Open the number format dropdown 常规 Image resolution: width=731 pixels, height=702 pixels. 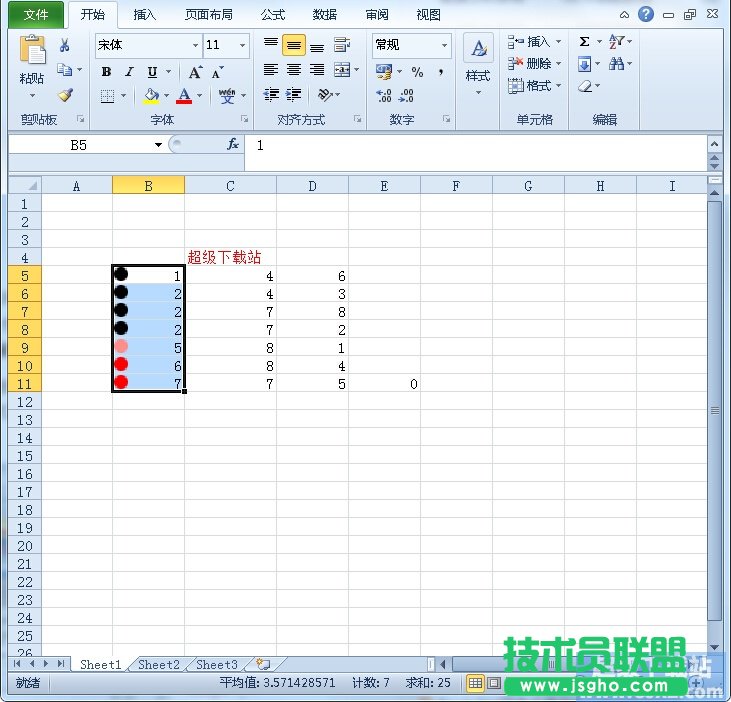point(444,46)
